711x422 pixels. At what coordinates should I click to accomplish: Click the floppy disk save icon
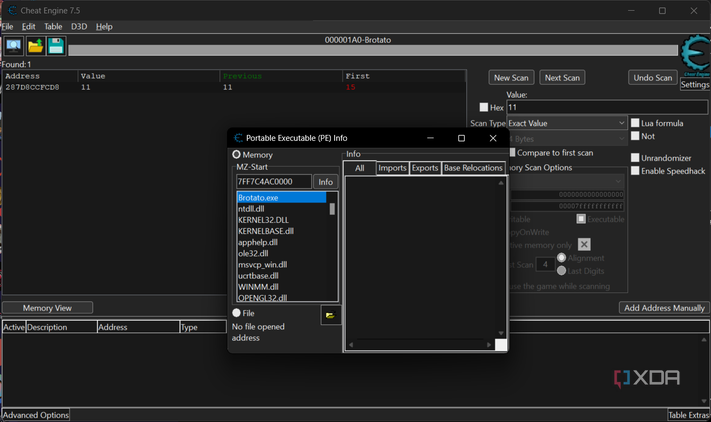[x=56, y=46]
